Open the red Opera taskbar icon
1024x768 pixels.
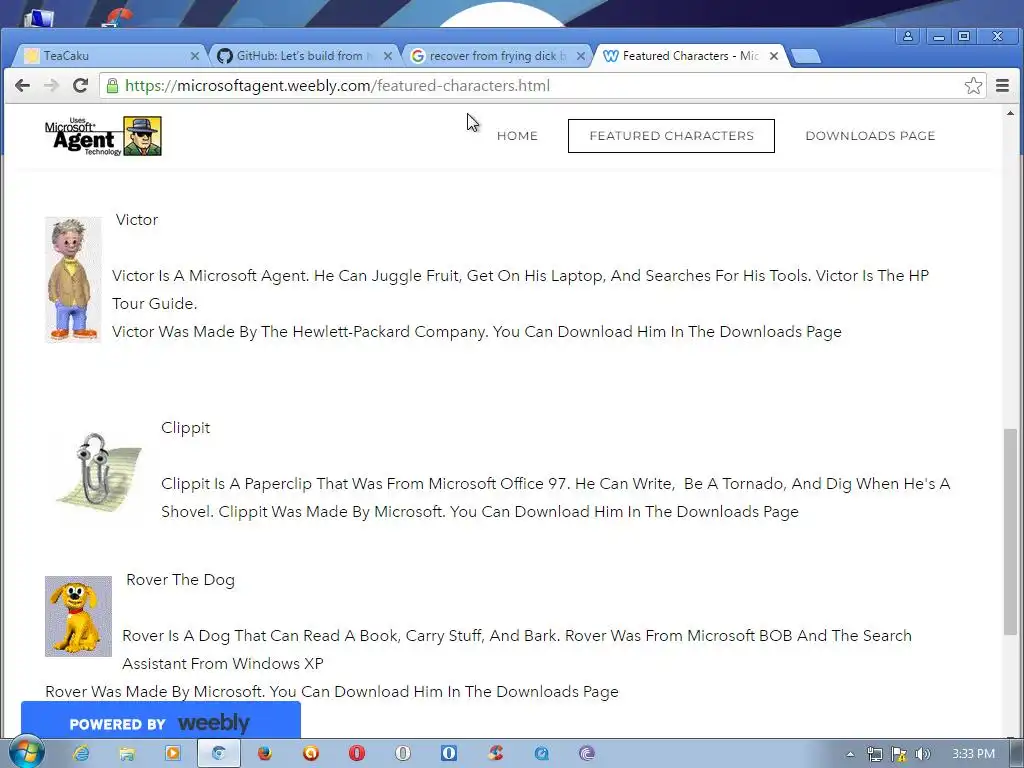coord(357,754)
